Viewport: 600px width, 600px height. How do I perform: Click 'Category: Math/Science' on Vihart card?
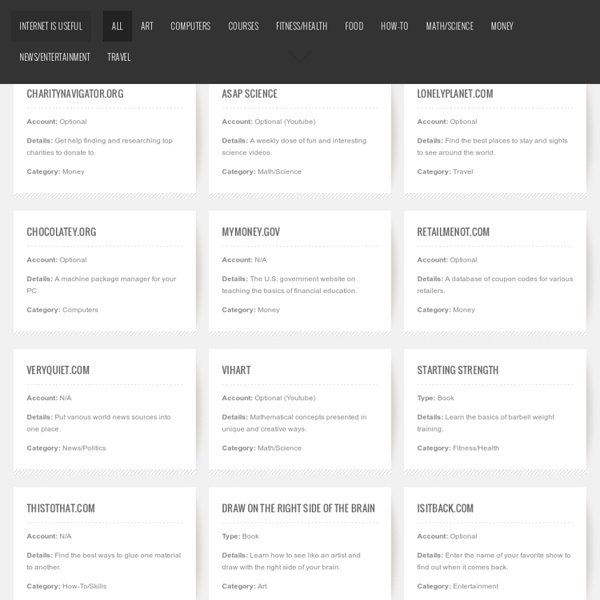click(261, 448)
